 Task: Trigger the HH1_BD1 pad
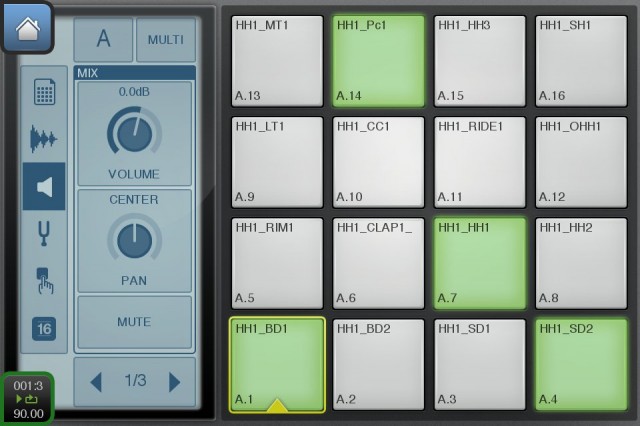point(277,365)
